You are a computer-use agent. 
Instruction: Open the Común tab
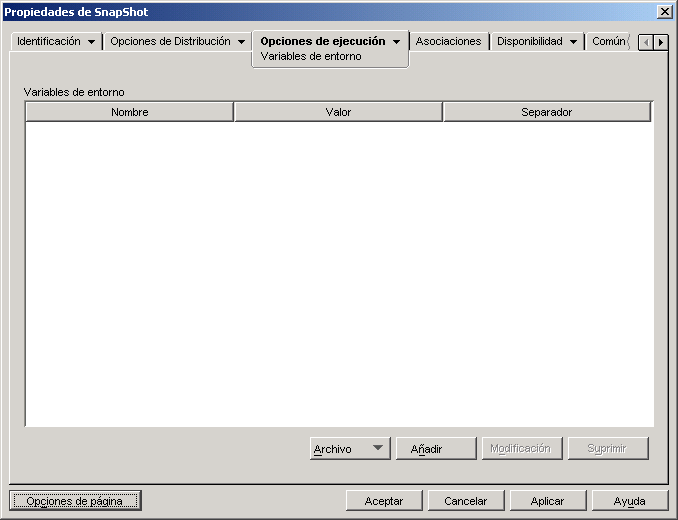[x=608, y=41]
